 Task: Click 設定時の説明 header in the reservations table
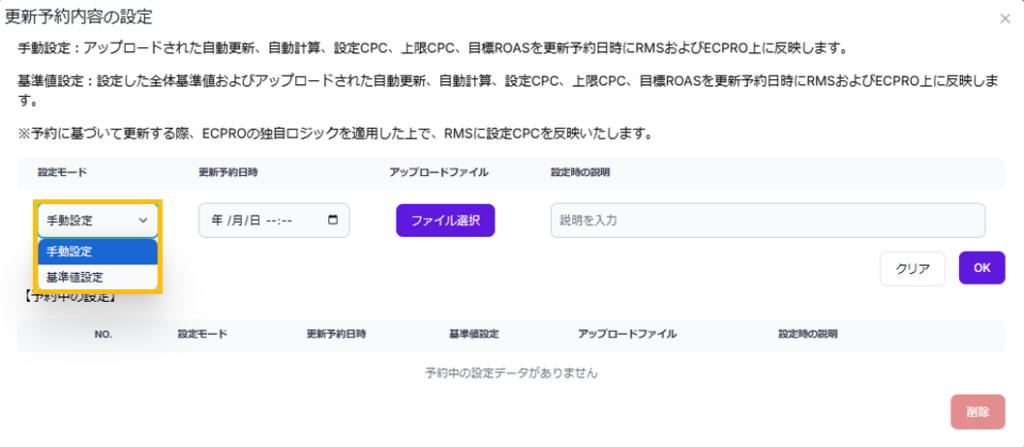click(x=807, y=334)
